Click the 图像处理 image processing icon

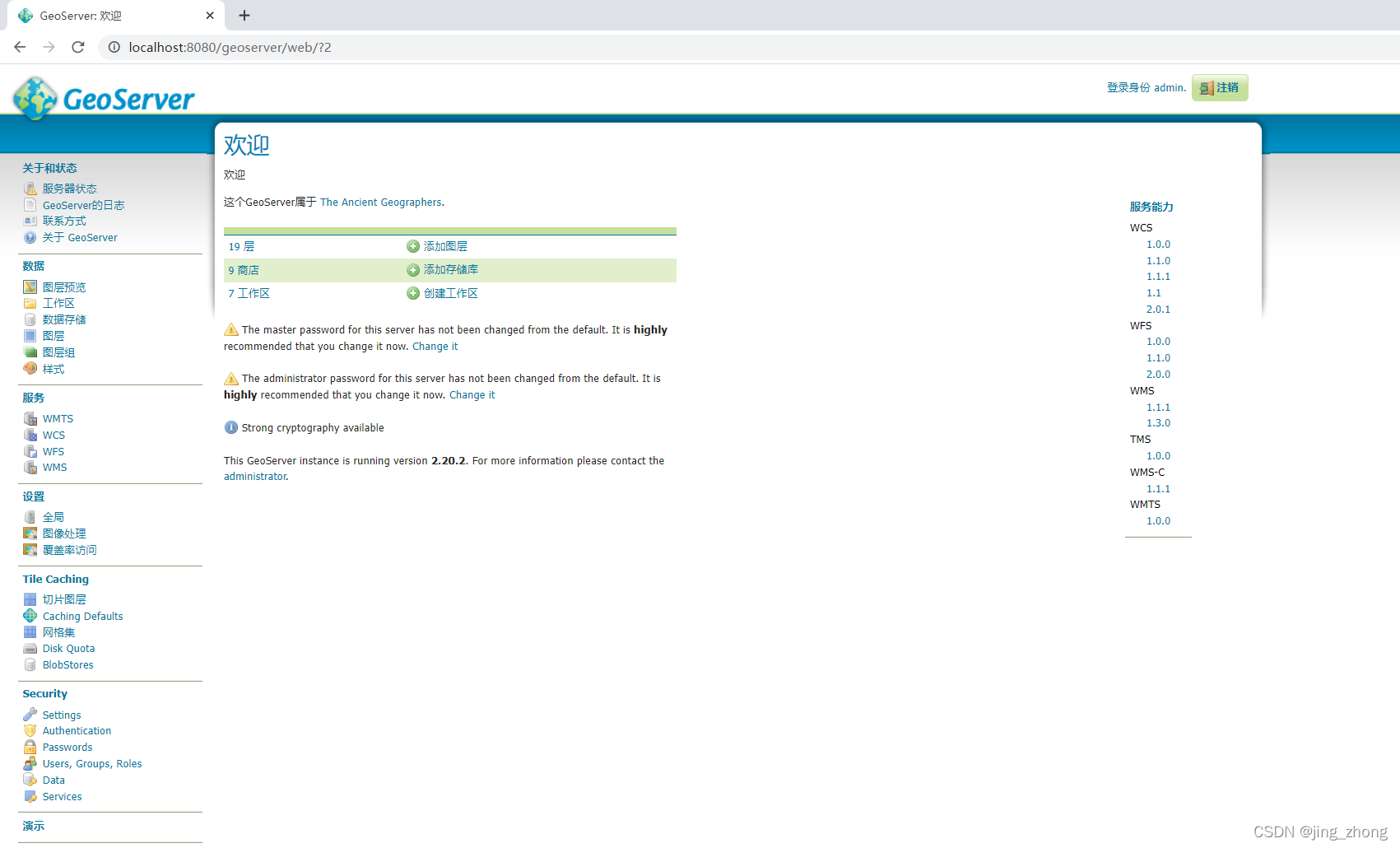tap(30, 533)
